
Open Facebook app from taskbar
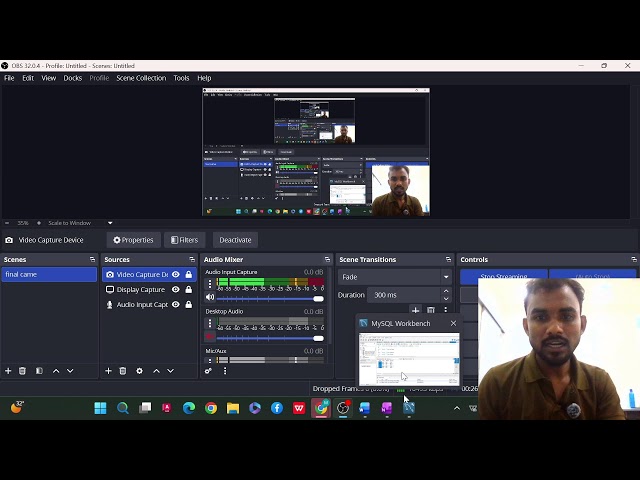[277, 408]
